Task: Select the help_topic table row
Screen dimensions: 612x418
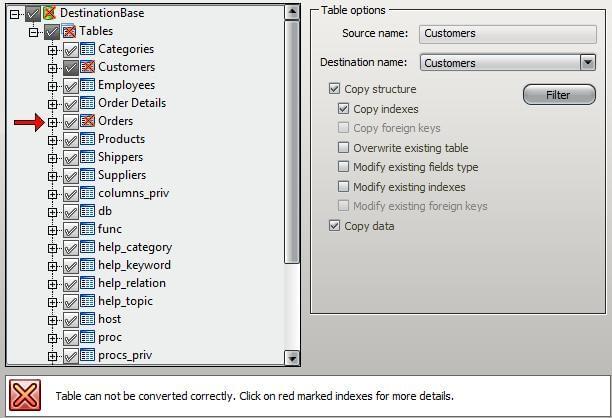Action: coord(125,301)
